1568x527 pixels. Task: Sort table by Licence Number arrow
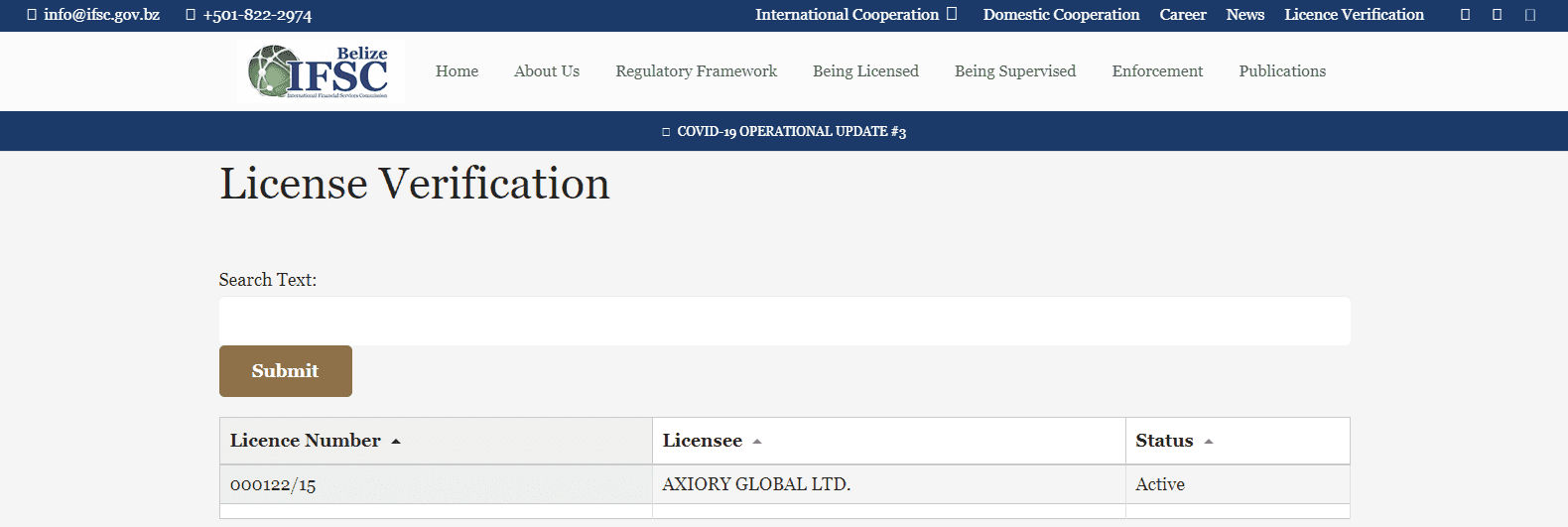(396, 442)
